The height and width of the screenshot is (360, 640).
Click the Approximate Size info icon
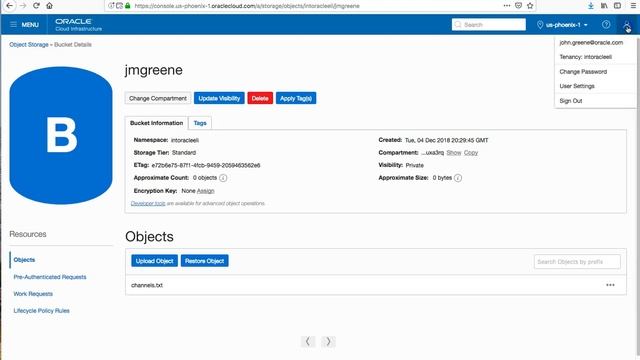click(458, 178)
